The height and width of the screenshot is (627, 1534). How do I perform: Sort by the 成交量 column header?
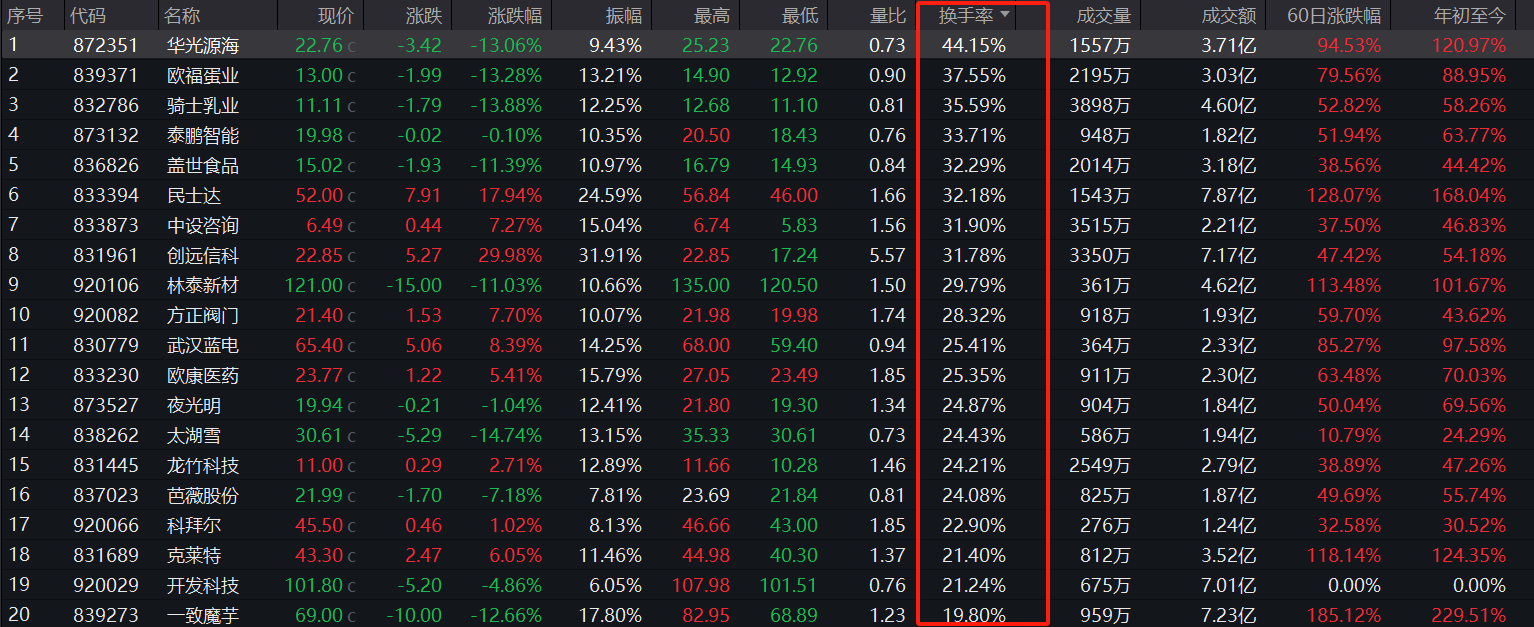(x=1104, y=15)
